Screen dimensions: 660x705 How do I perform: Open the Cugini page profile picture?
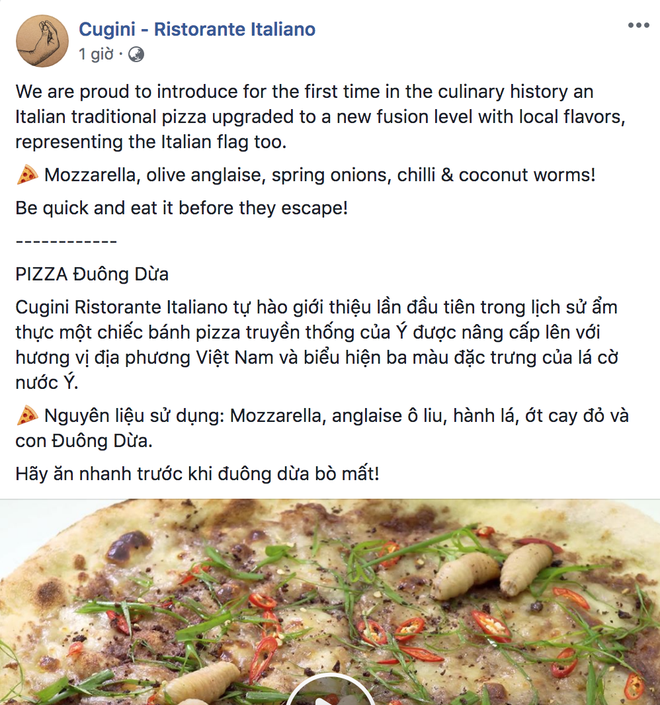point(42,40)
